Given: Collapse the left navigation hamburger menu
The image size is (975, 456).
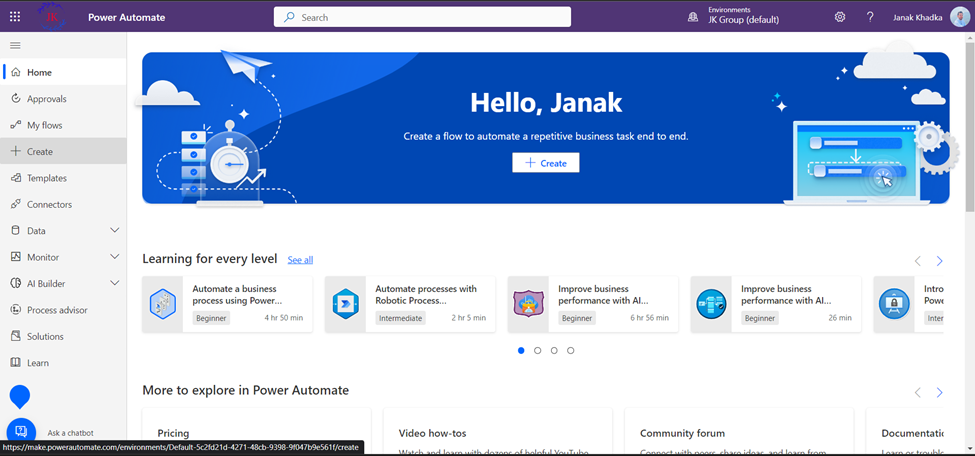Looking at the screenshot, I should pos(16,45).
